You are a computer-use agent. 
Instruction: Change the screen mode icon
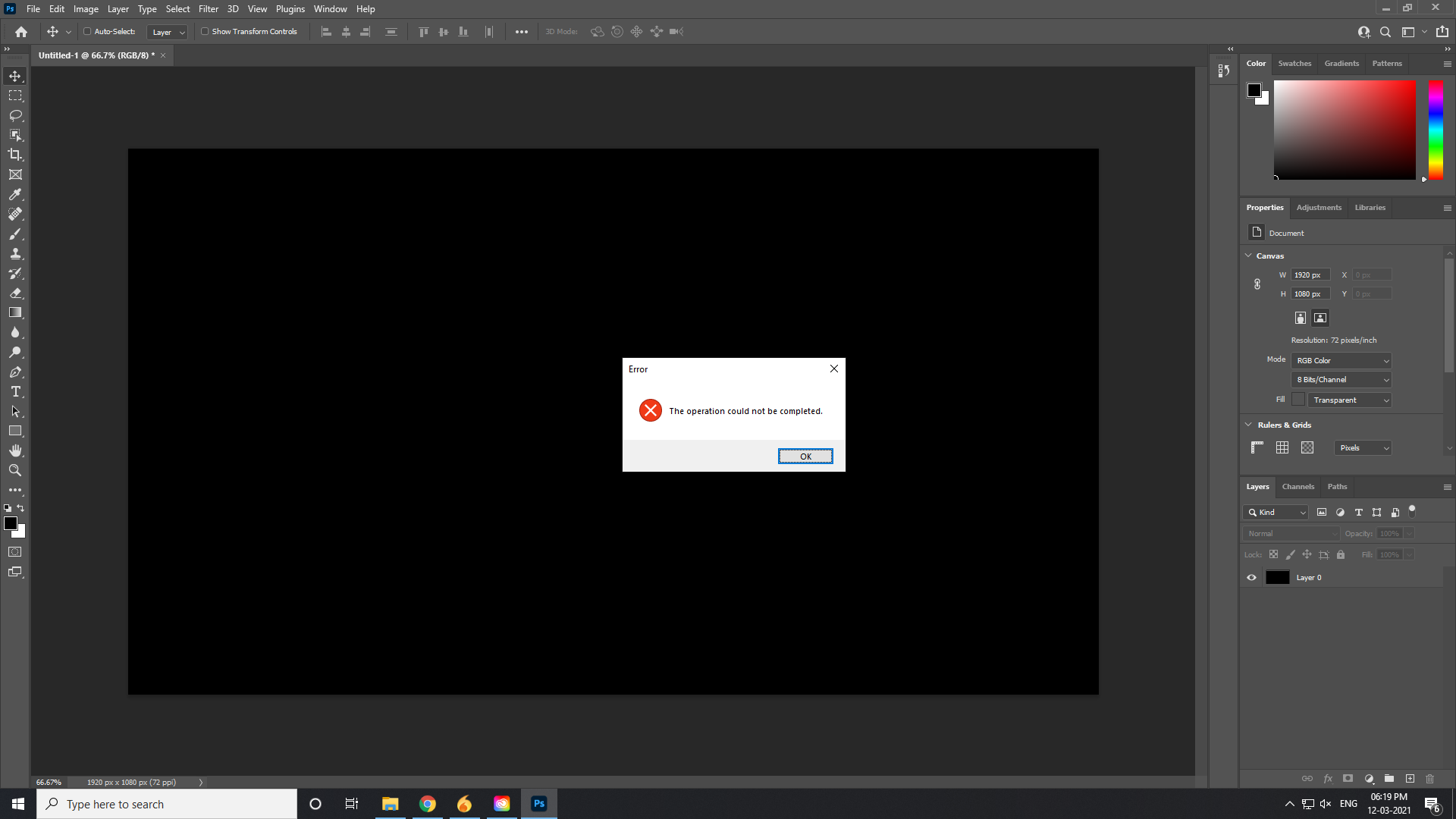[x=15, y=572]
